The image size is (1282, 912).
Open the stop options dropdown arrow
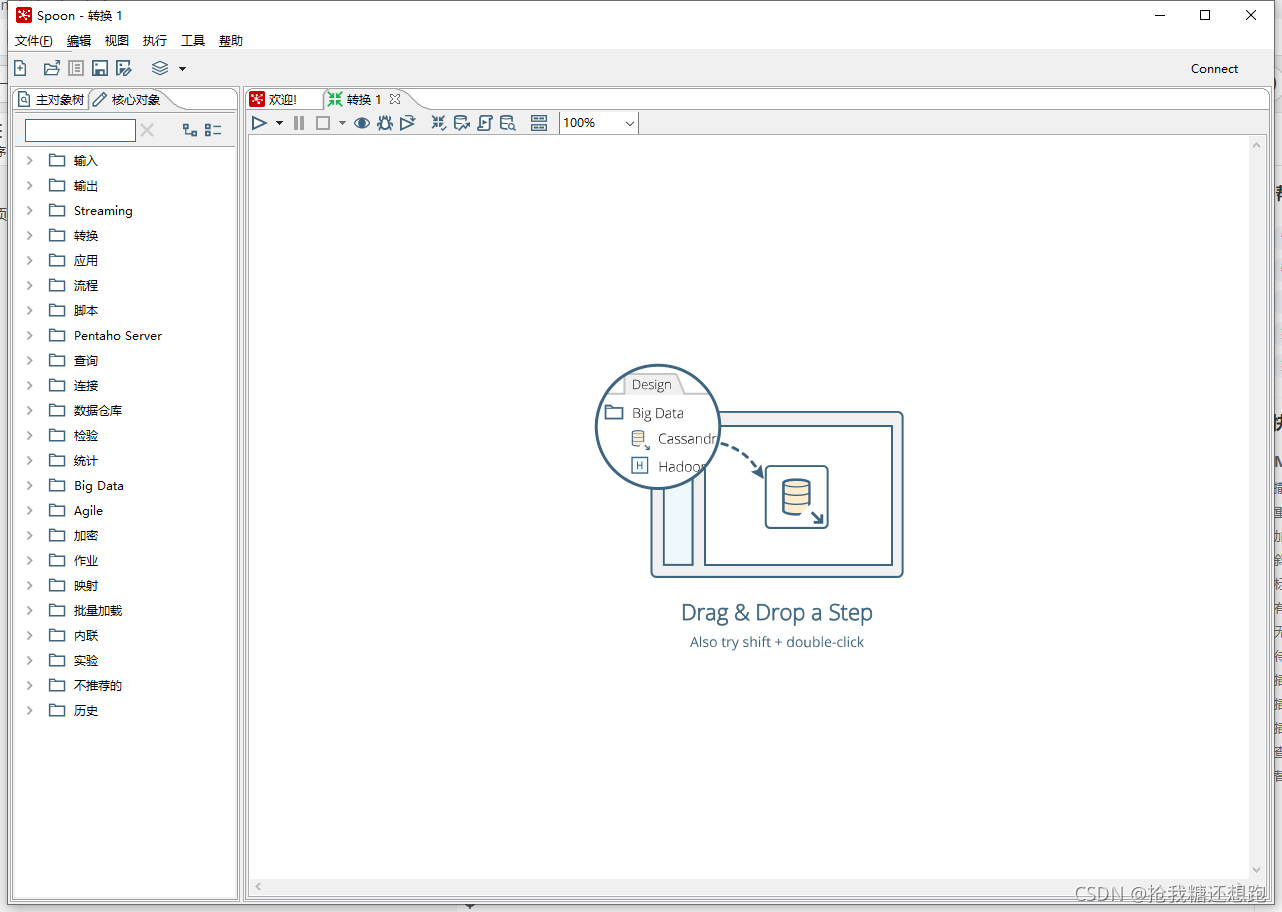click(x=342, y=123)
